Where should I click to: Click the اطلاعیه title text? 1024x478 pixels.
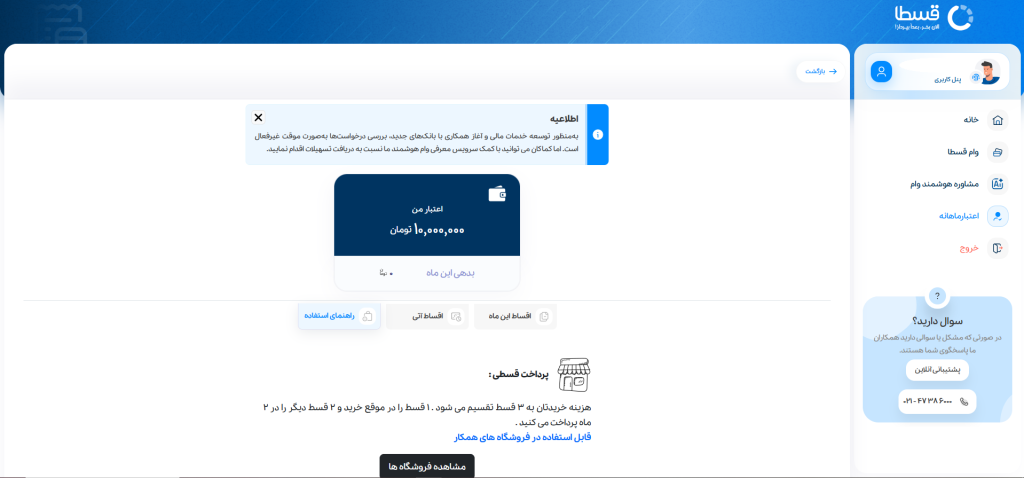[x=564, y=119]
